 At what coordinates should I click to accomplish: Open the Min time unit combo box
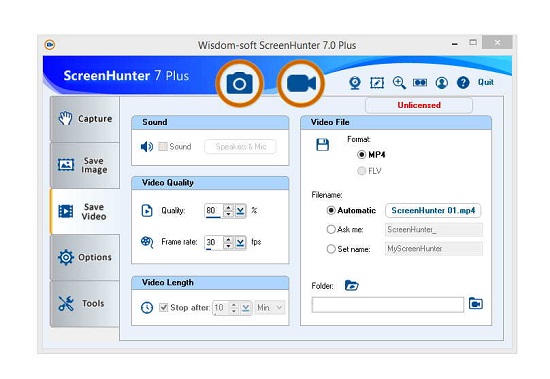[270, 308]
